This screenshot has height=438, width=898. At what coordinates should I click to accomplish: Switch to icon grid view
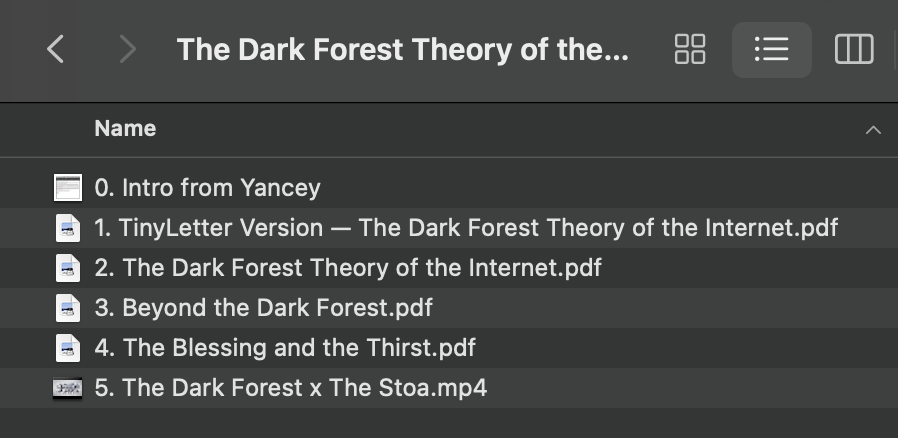(690, 49)
